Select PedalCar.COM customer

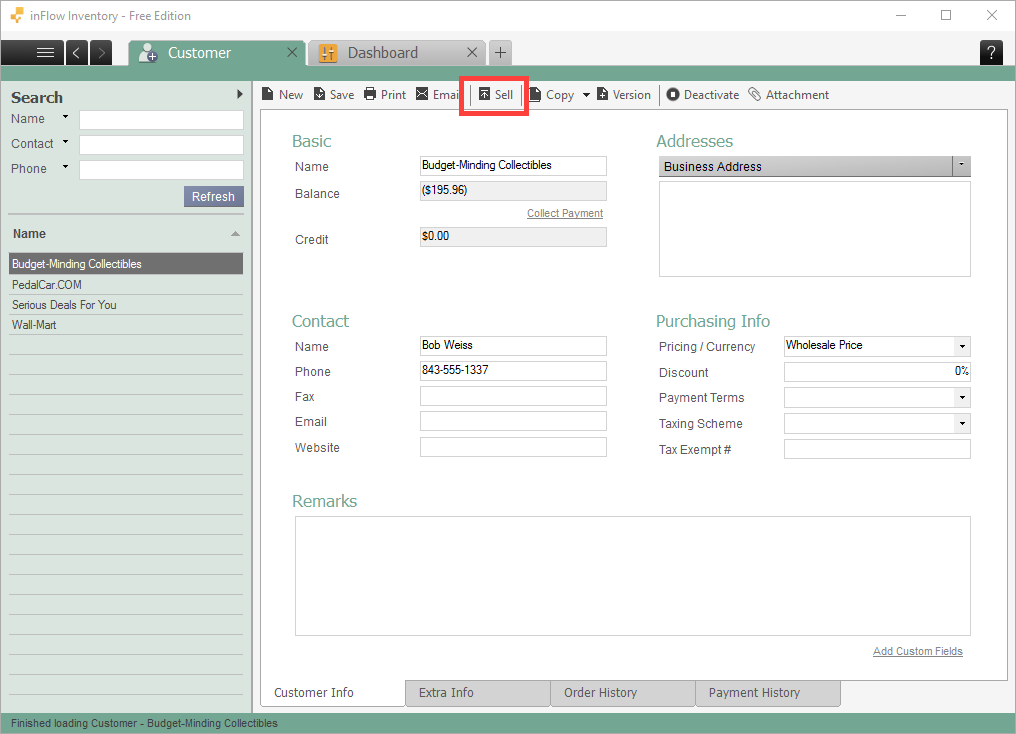(126, 284)
